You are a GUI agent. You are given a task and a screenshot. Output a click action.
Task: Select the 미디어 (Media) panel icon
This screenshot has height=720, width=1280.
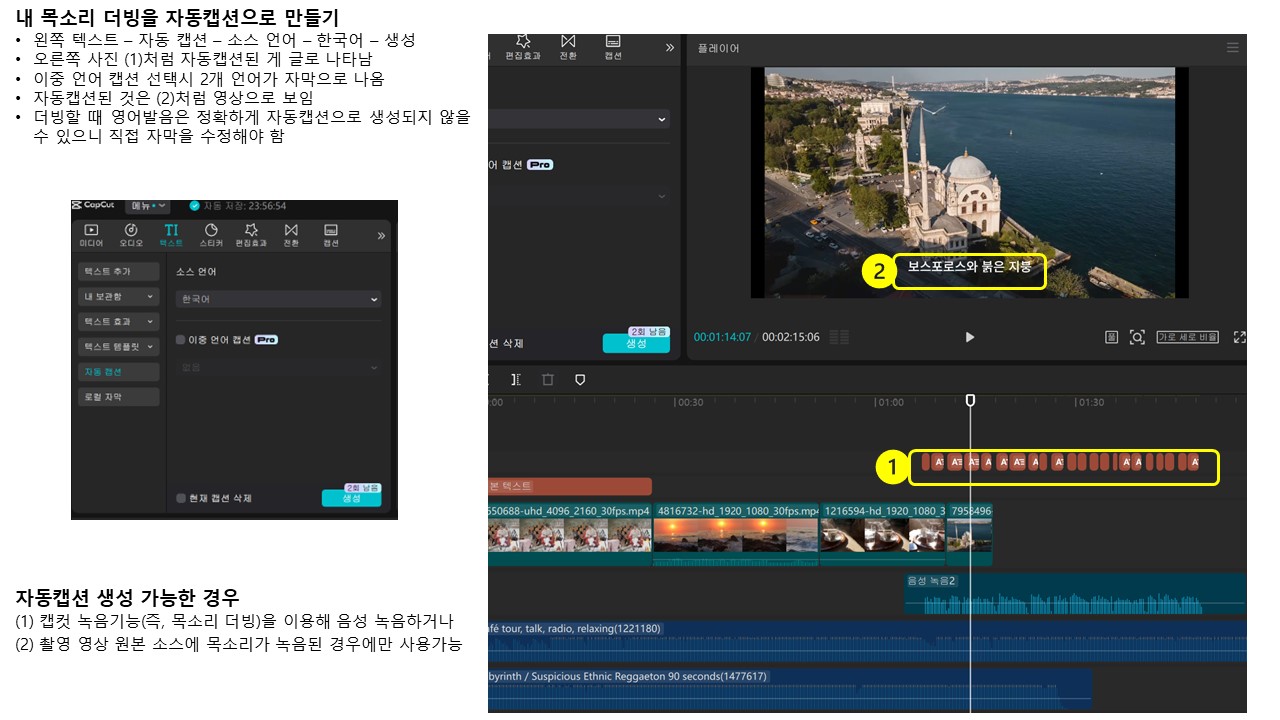(93, 235)
